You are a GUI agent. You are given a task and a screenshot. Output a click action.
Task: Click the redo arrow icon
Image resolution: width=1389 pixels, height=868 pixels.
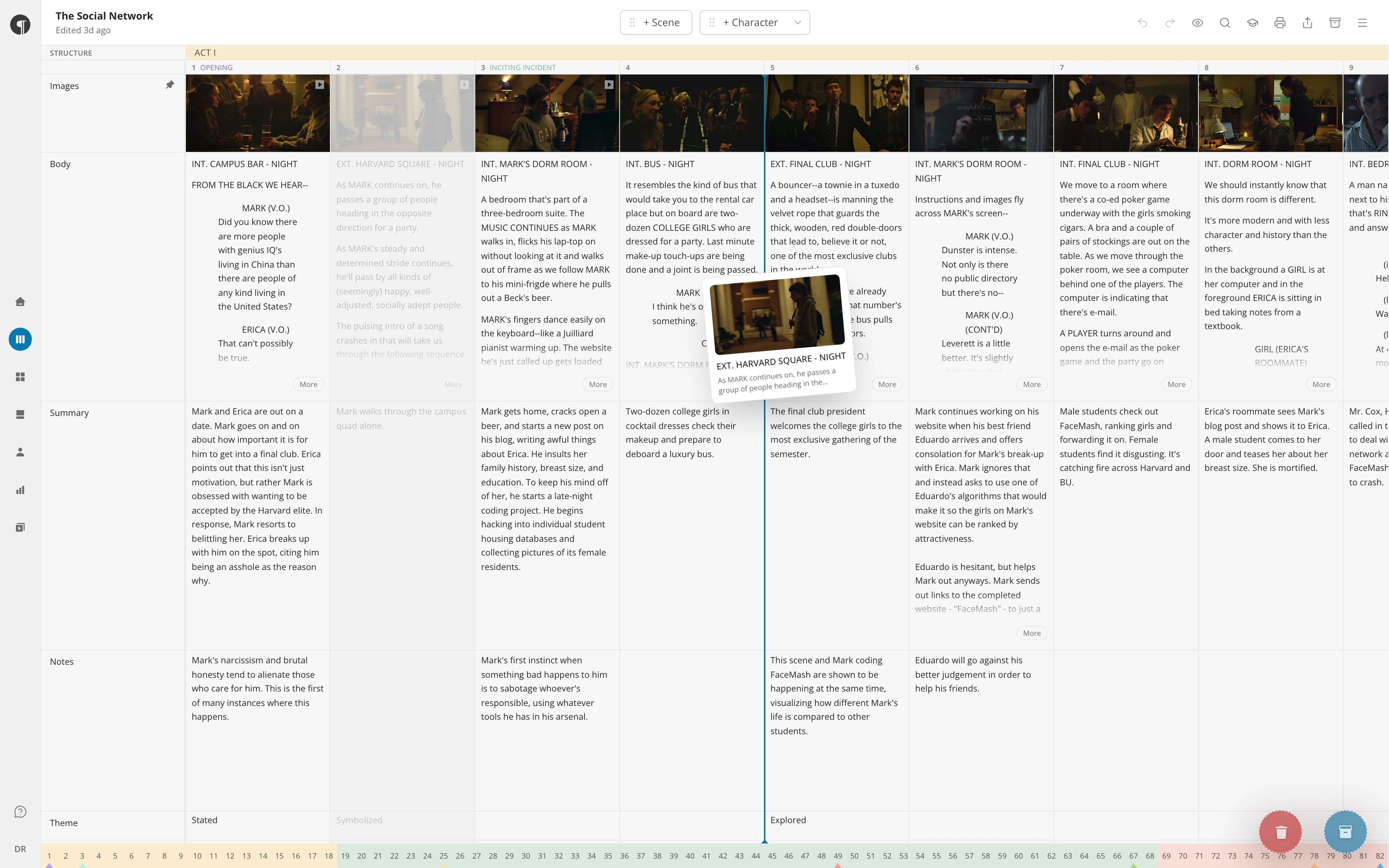1170,23
